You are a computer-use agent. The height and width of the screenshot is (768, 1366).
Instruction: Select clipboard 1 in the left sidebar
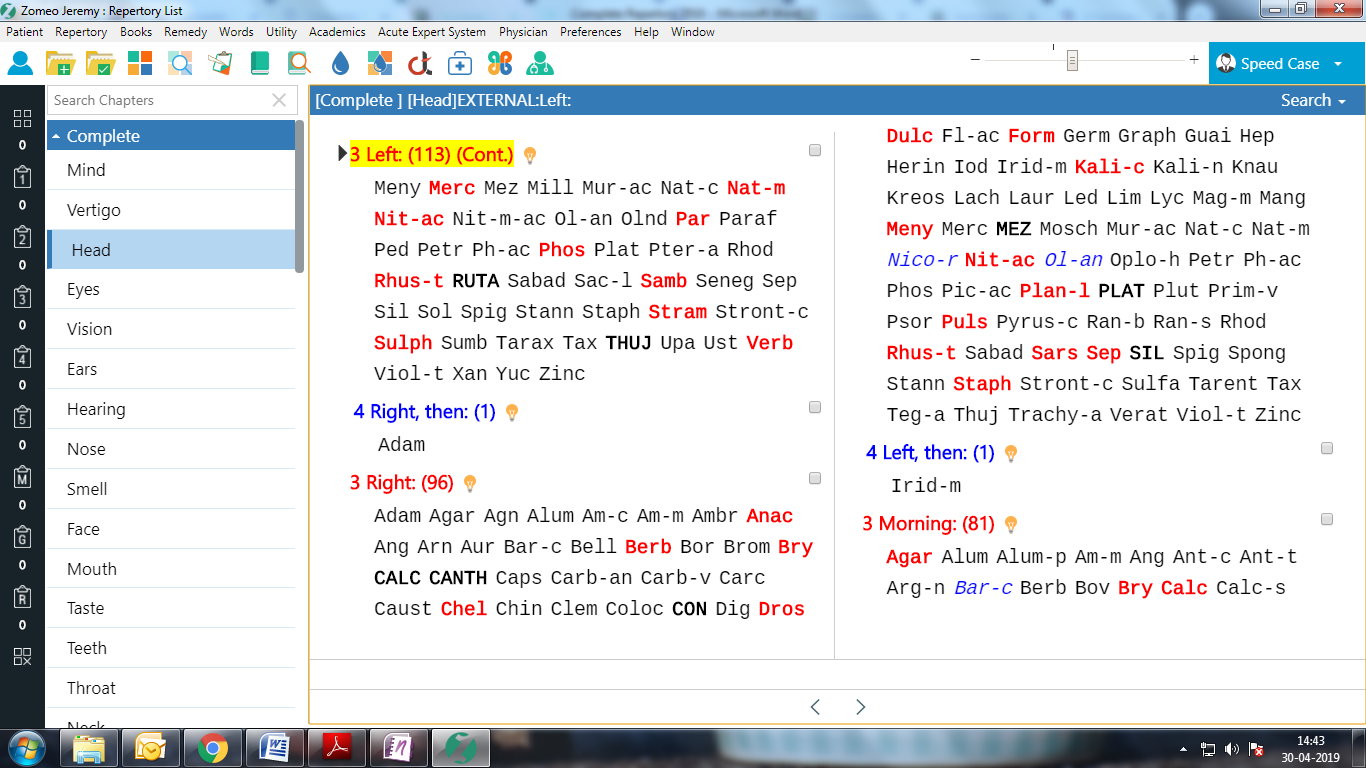coord(22,178)
